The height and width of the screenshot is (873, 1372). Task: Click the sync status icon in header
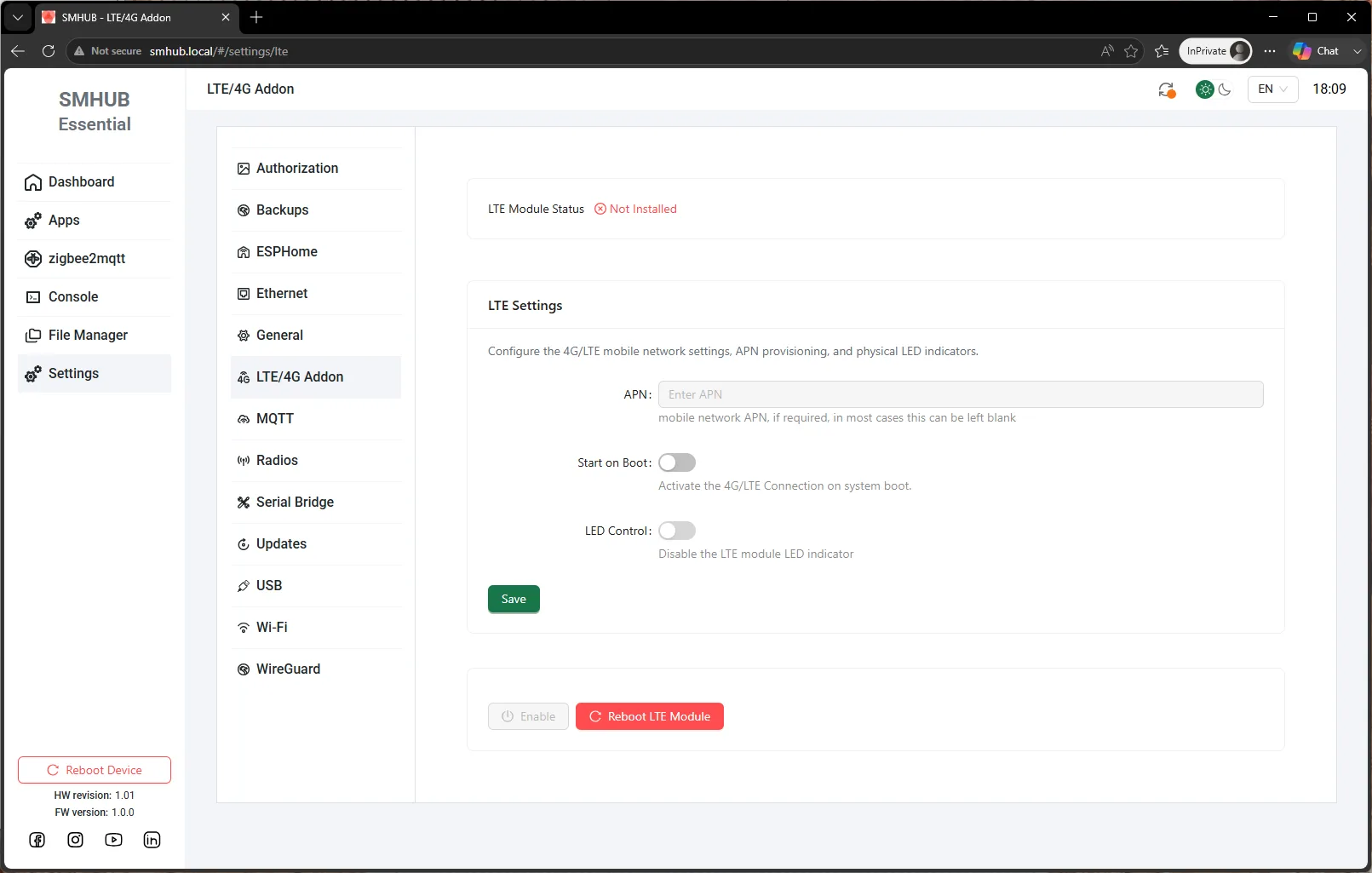pyautogui.click(x=1167, y=89)
